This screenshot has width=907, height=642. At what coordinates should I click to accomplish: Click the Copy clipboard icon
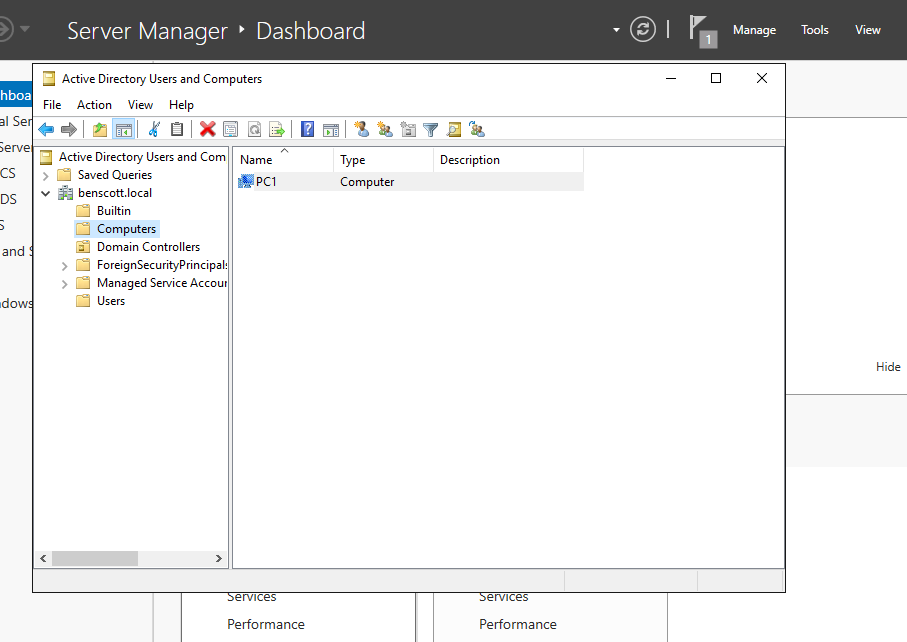177,130
